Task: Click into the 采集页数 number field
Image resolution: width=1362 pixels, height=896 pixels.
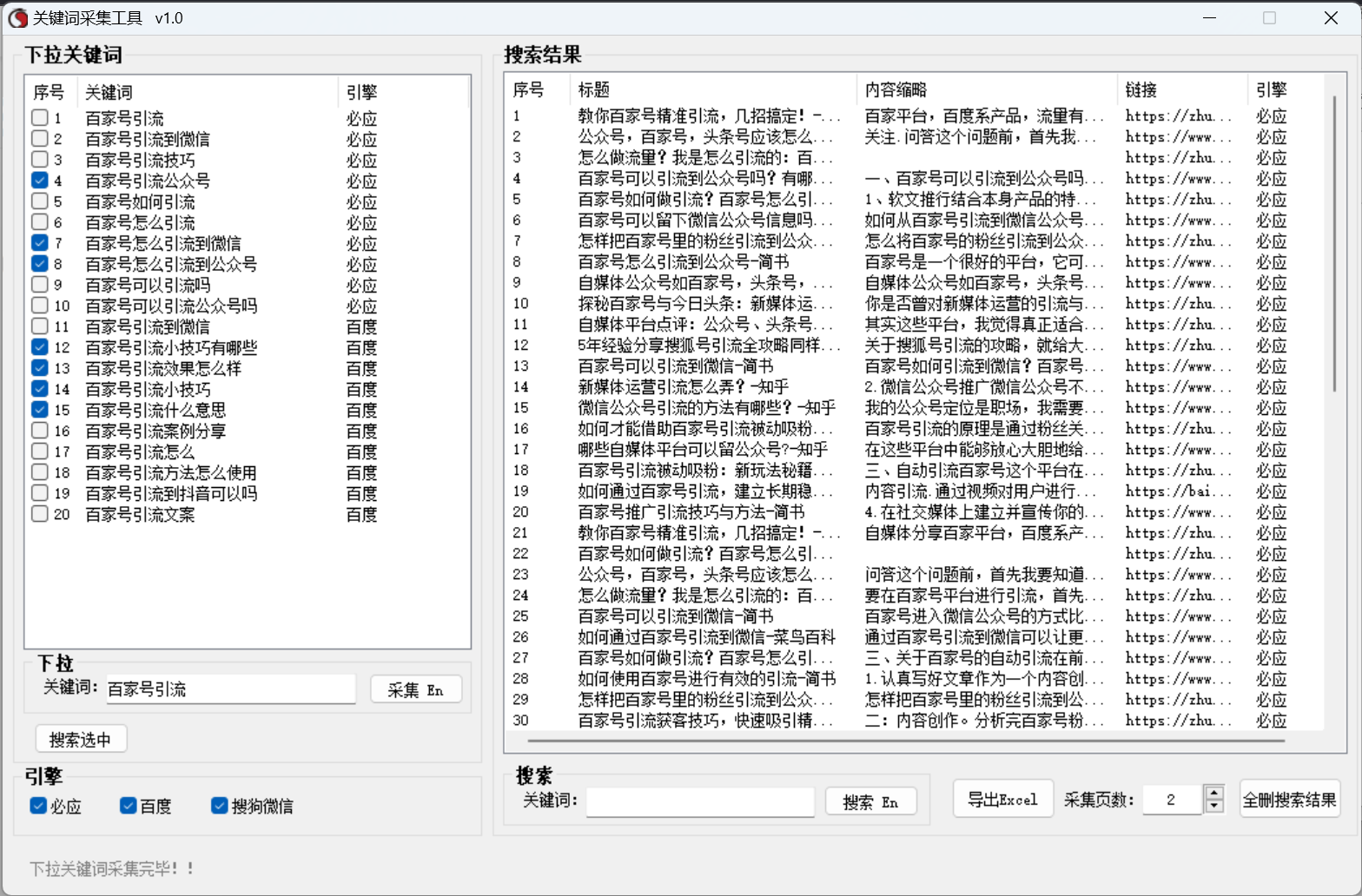Action: click(x=1173, y=800)
